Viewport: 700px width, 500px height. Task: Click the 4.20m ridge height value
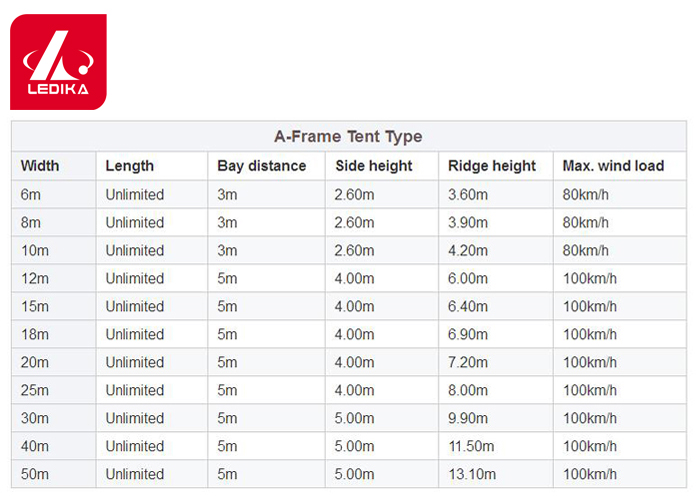pos(468,250)
